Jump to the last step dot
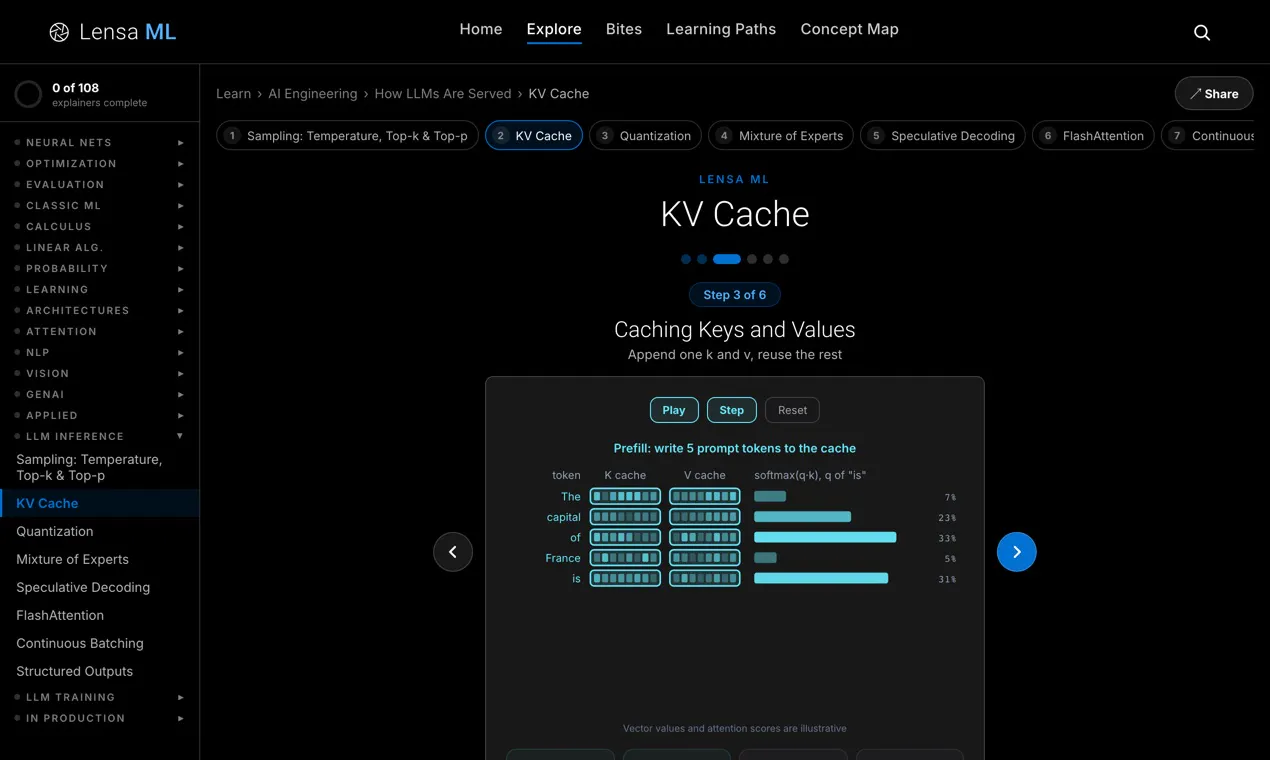The image size is (1270, 760). pyautogui.click(x=784, y=259)
